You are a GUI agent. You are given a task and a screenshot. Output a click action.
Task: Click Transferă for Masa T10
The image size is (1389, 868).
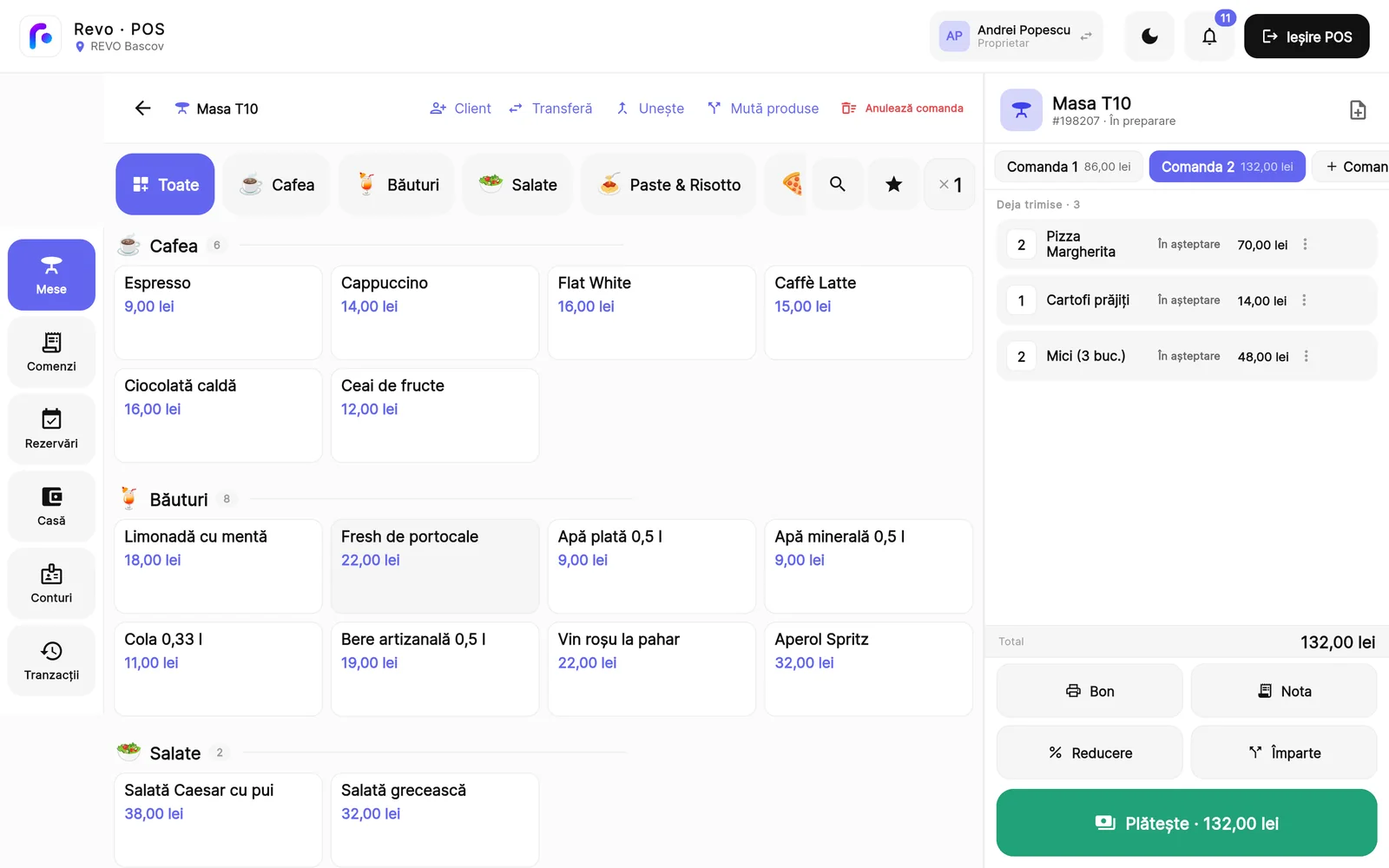tap(550, 108)
